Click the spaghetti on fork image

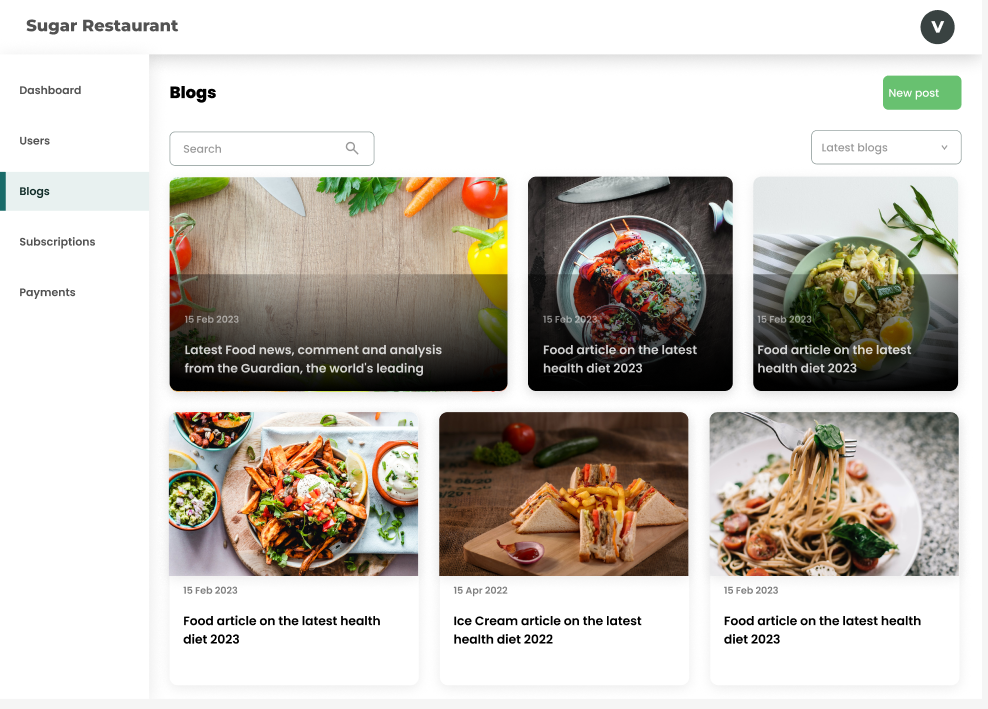[x=834, y=494]
